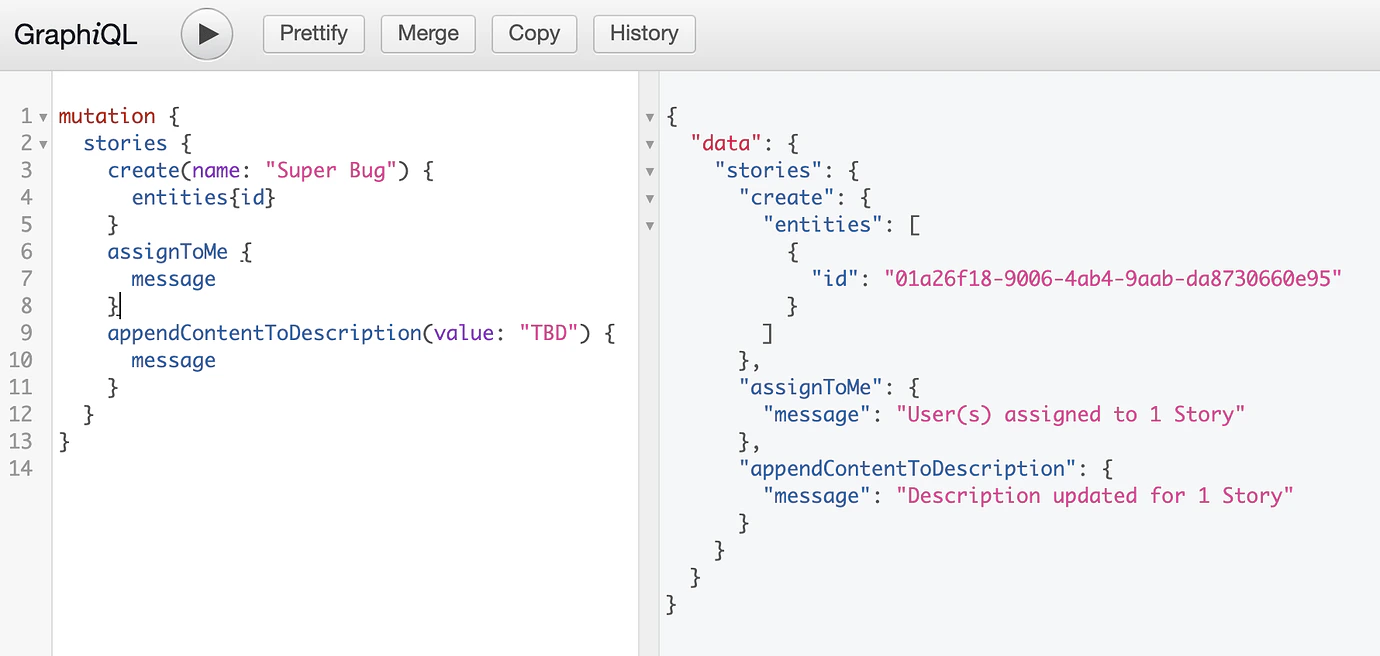
Task: Click "message" on editor line 7
Action: (x=173, y=279)
